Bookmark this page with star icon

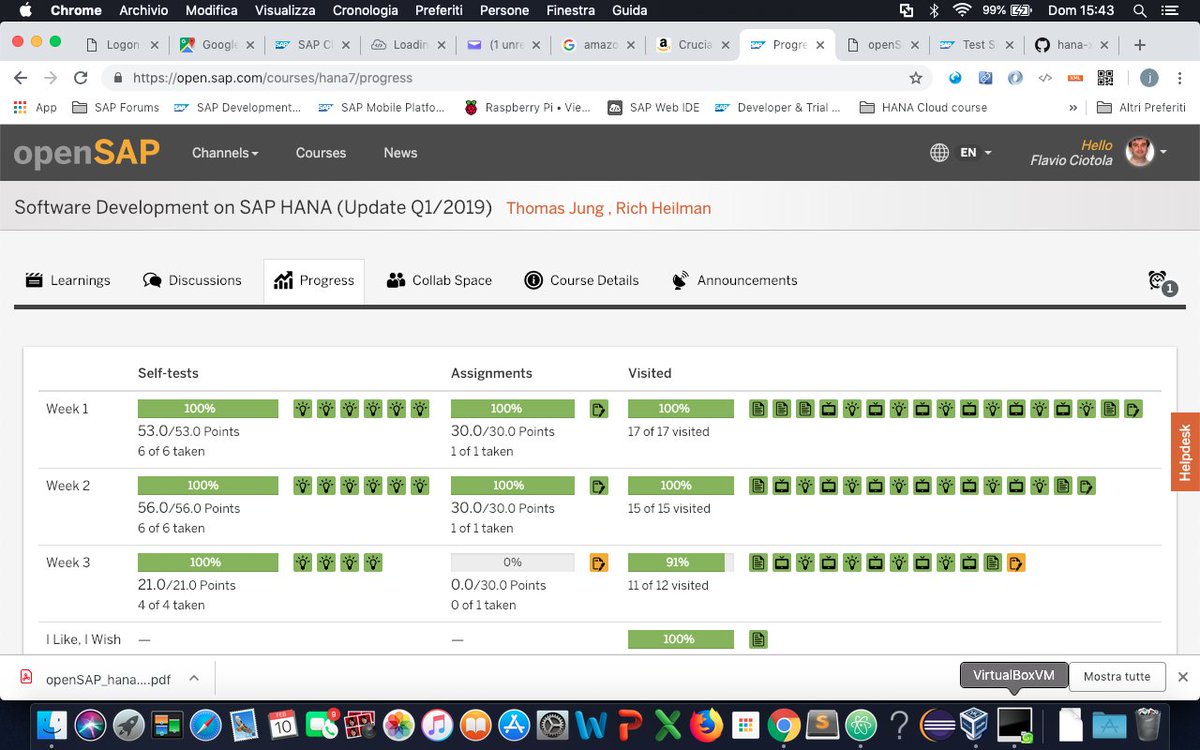pos(915,78)
